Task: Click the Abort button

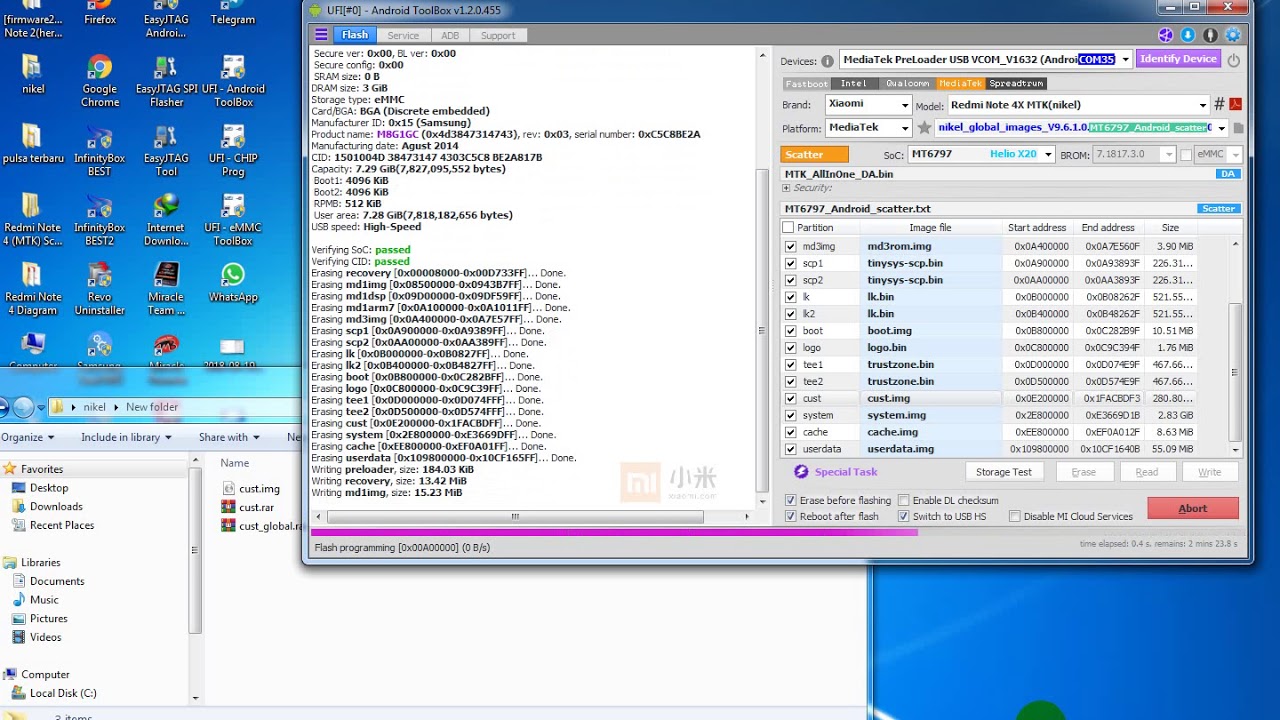Action: pos(1193,508)
